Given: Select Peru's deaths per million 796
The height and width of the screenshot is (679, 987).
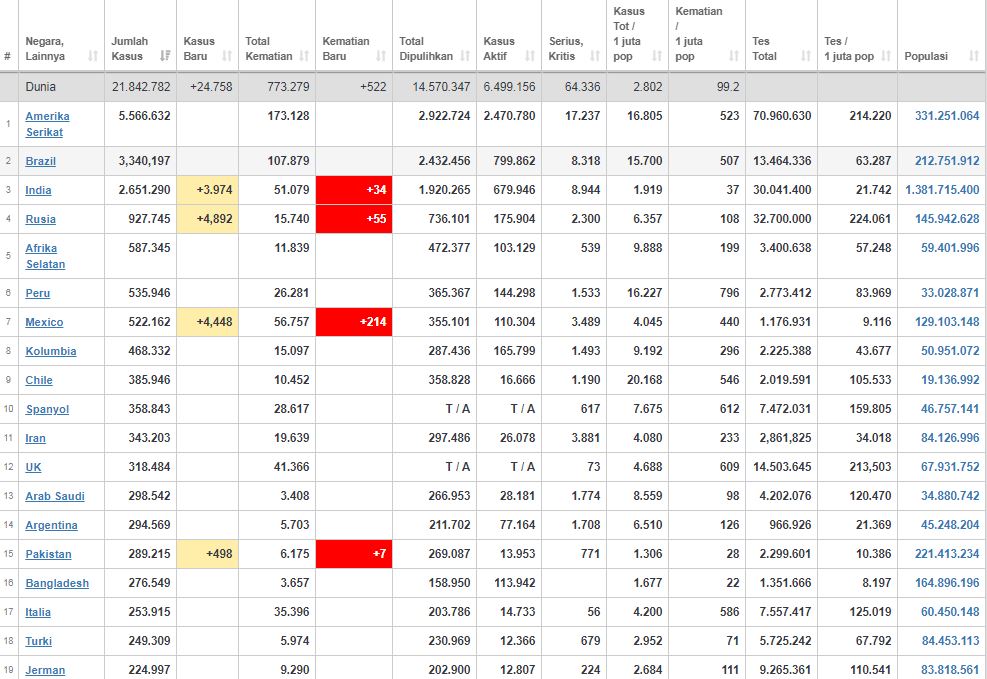Looking at the screenshot, I should coord(730,293).
